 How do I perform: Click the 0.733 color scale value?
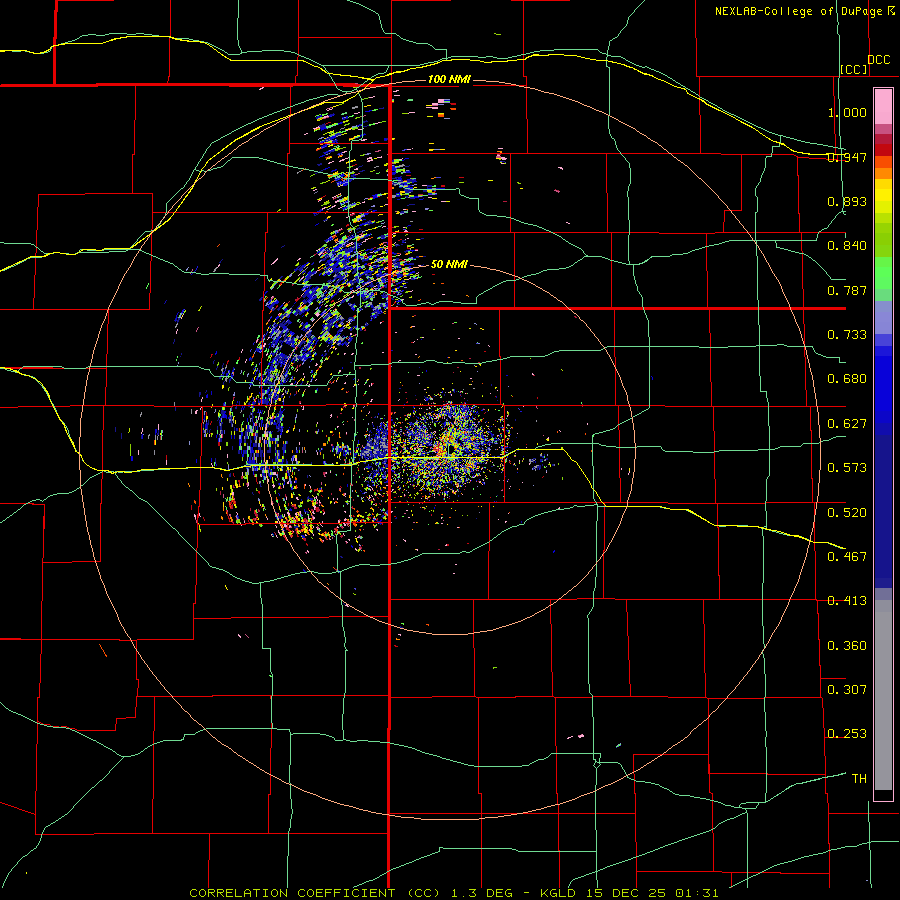click(x=847, y=334)
